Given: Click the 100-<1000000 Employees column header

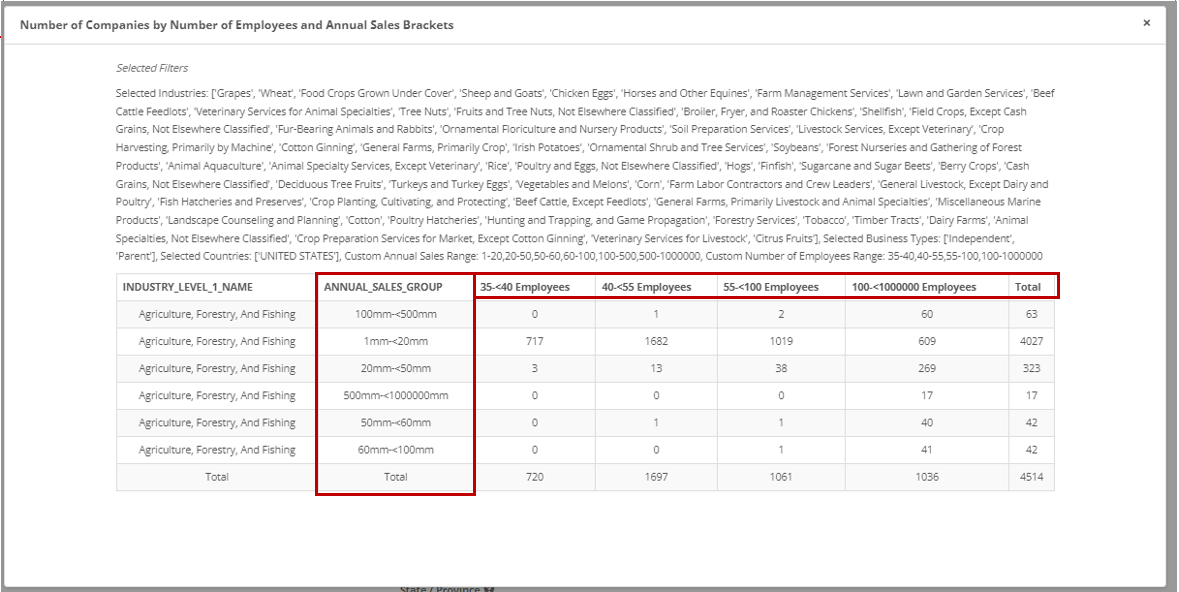Looking at the screenshot, I should 914,287.
